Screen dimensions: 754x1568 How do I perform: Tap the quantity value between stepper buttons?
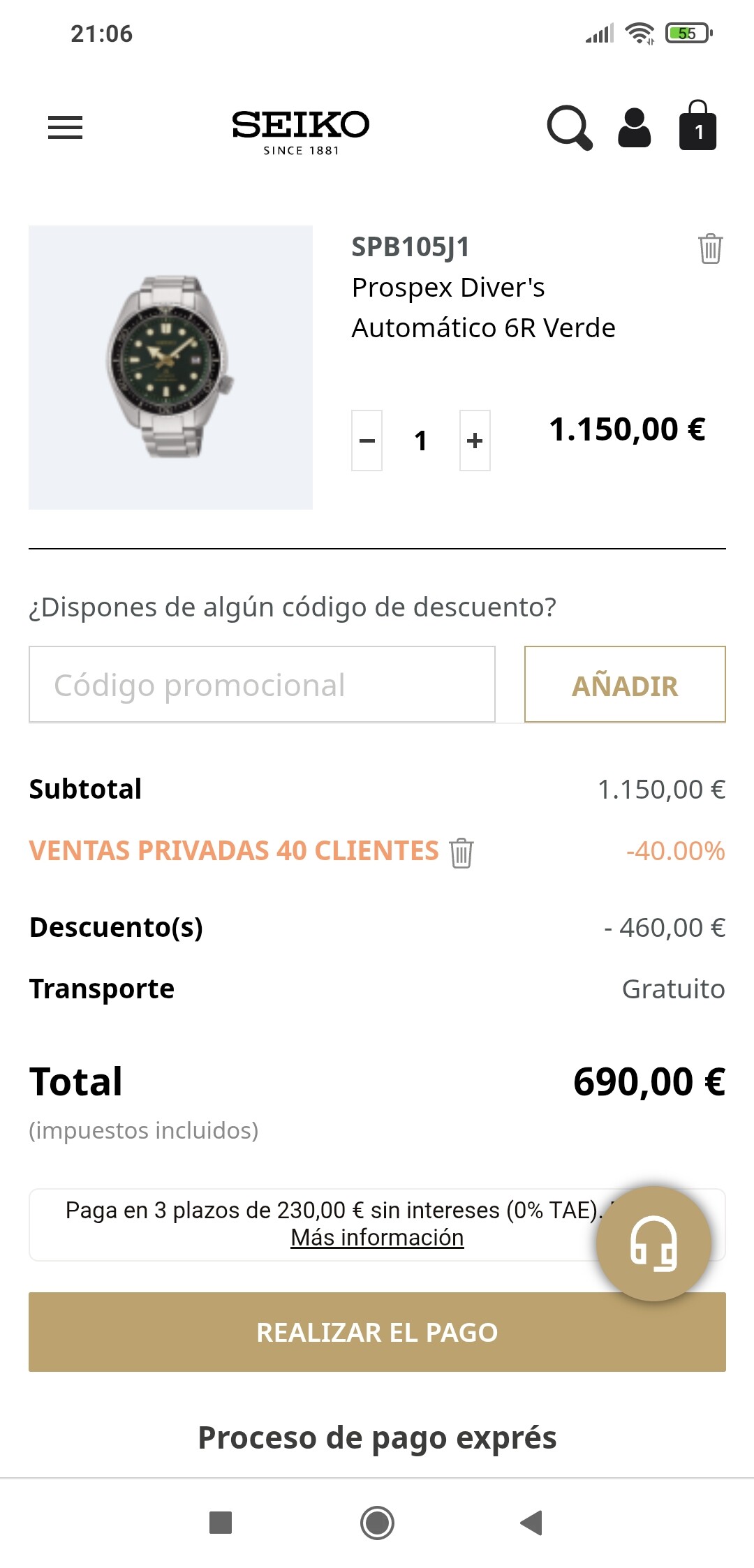click(x=420, y=441)
